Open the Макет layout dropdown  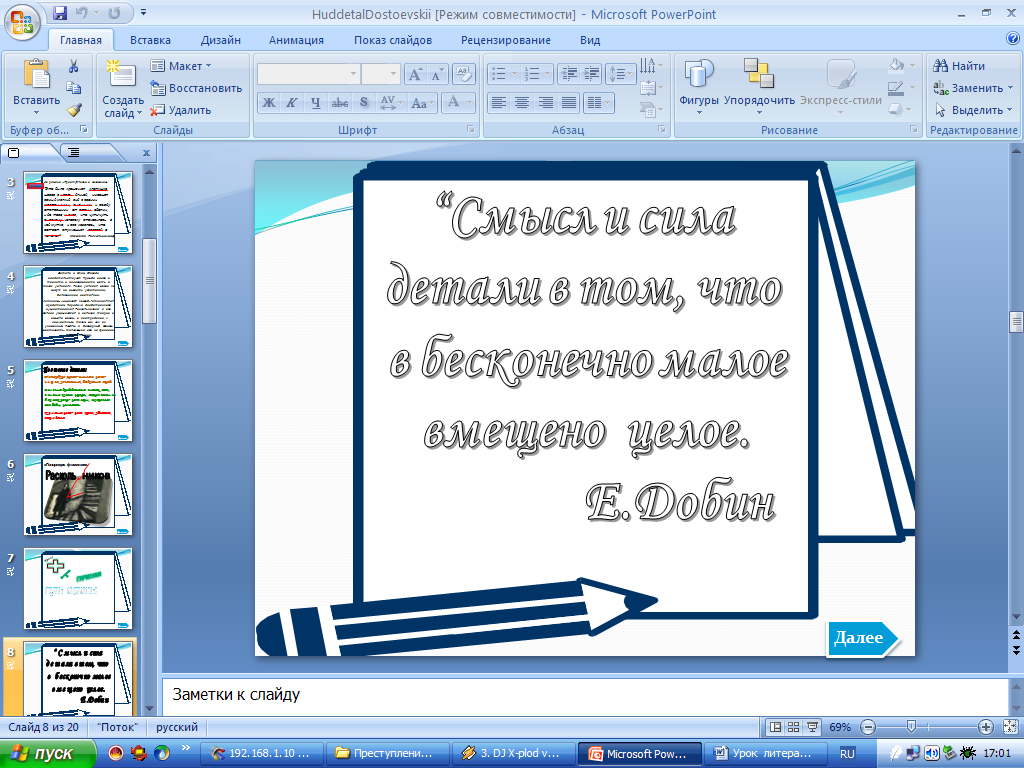181,66
